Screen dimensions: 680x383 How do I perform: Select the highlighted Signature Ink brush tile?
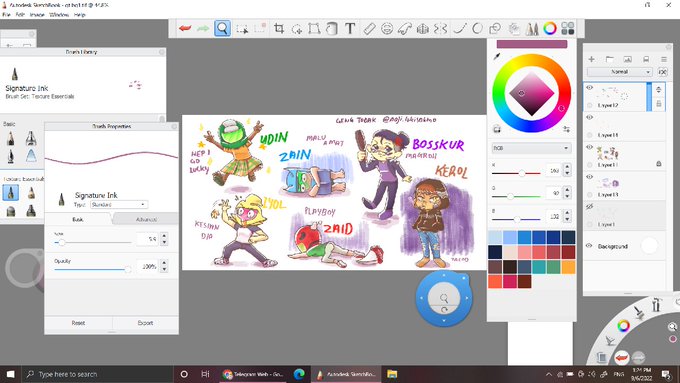click(x=10, y=193)
